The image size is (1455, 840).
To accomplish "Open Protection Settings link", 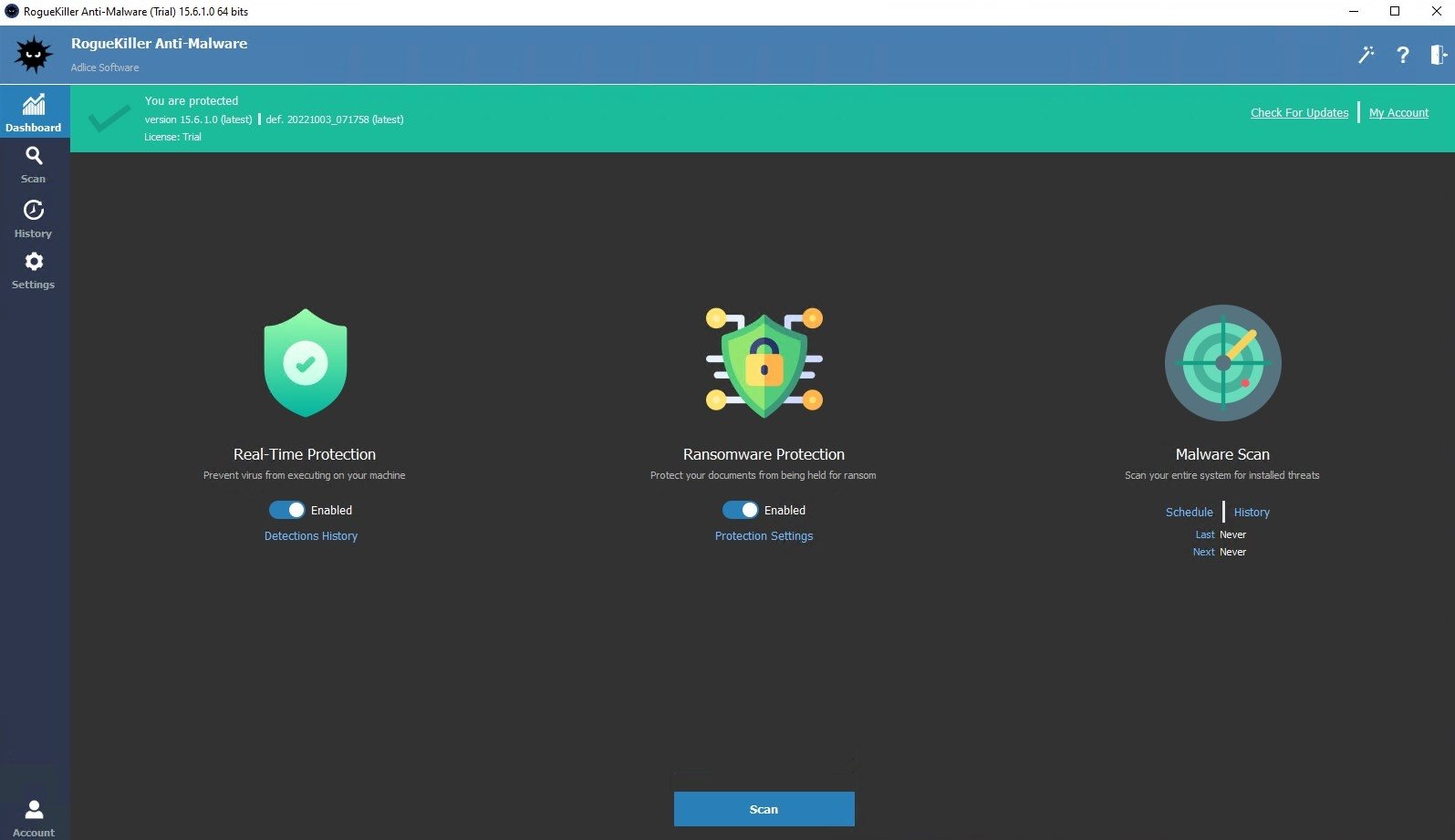I will click(x=764, y=536).
